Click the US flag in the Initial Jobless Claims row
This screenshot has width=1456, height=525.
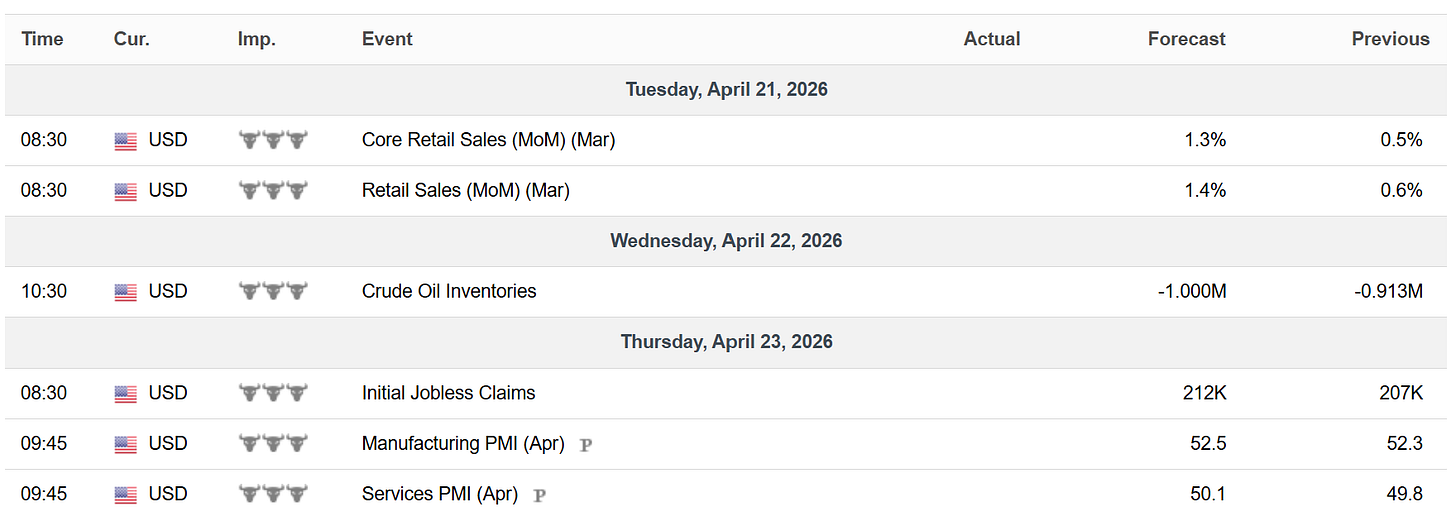(x=125, y=394)
